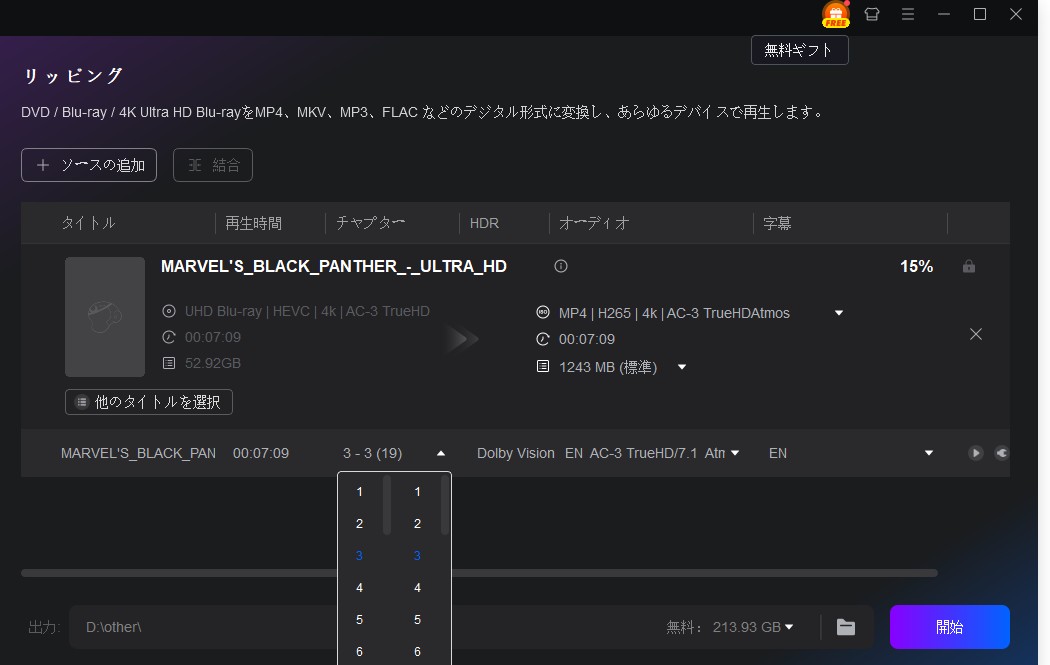Click the disc thumbnail placeholder
The image size is (1050, 665).
[105, 317]
